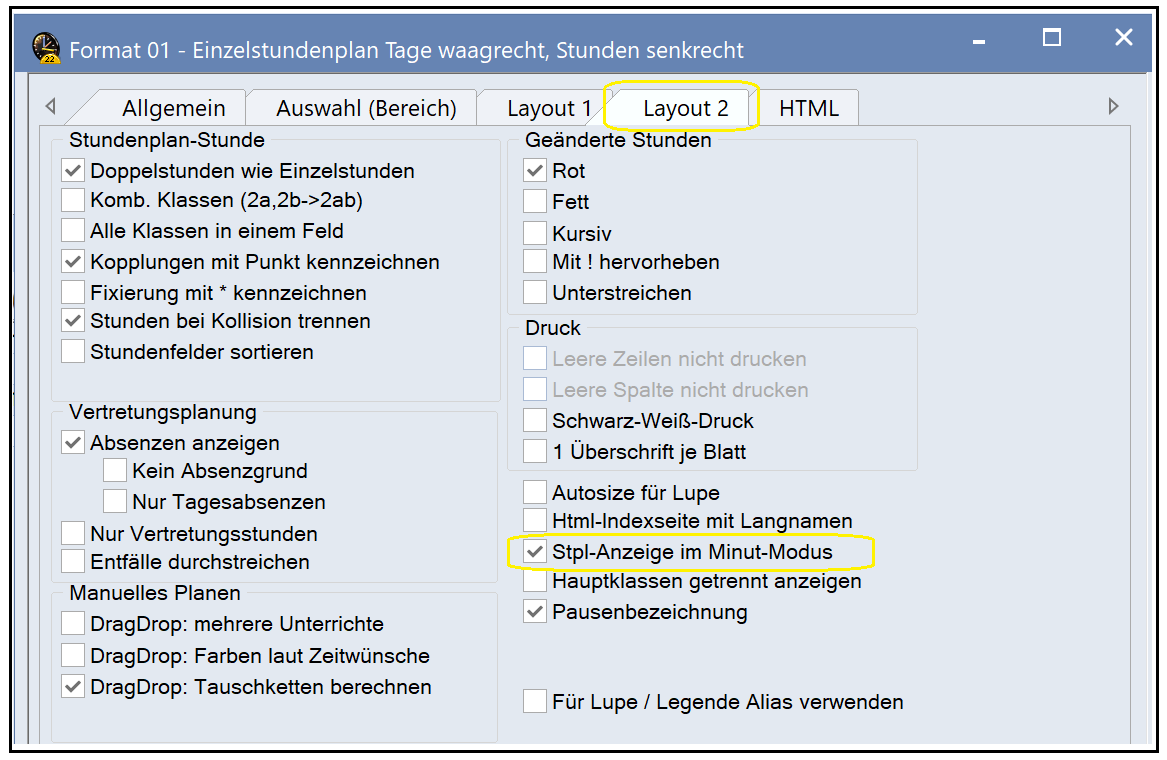Check Für Lupe / Legende Alias verwenden

[535, 702]
